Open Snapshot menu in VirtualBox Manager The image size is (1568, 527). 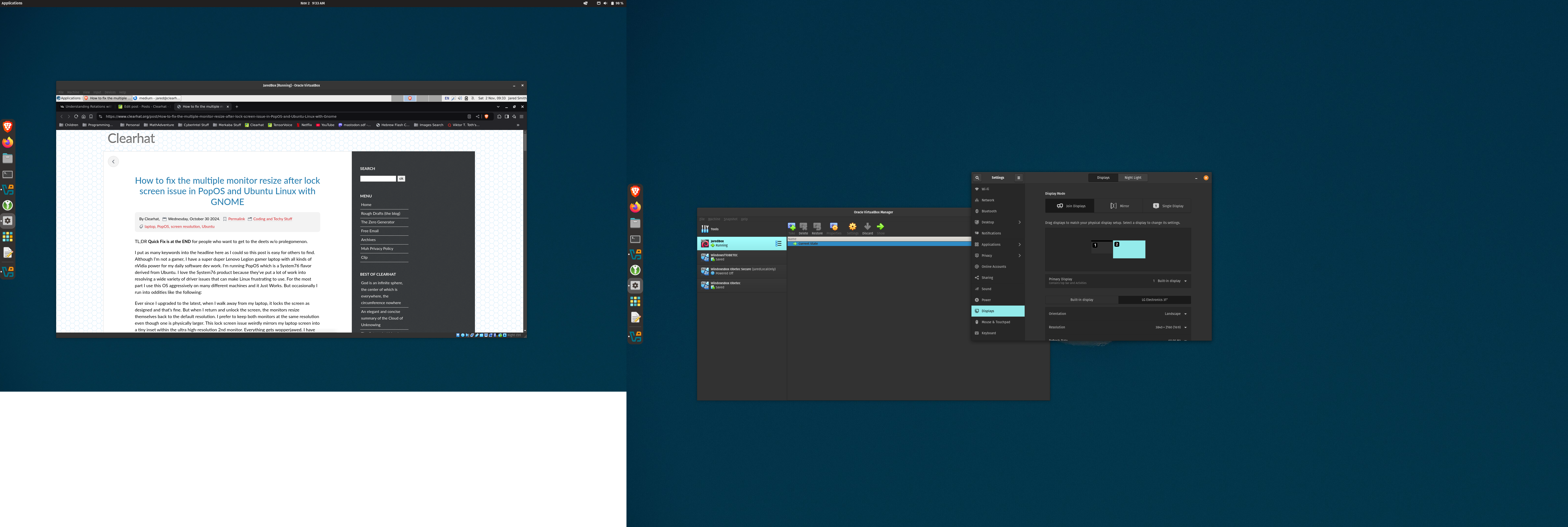[x=730, y=219]
